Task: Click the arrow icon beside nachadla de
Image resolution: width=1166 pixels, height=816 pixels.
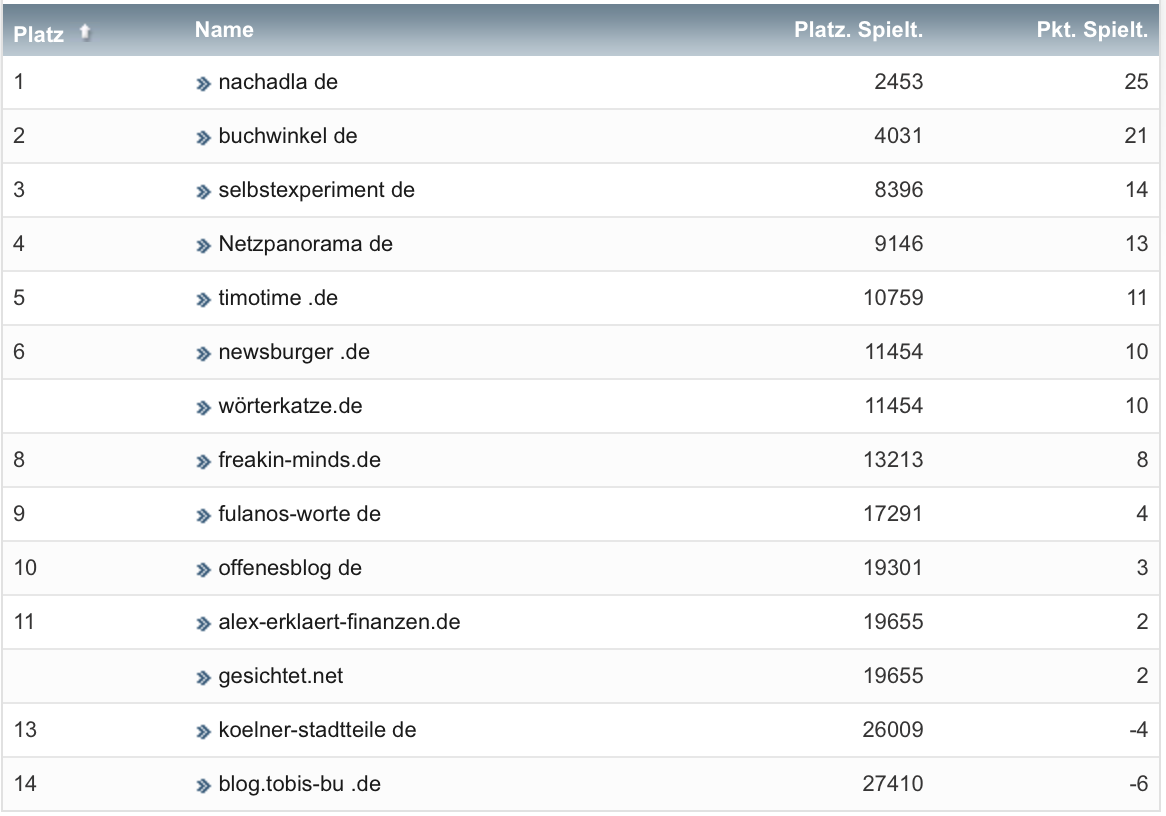Action: point(204,84)
